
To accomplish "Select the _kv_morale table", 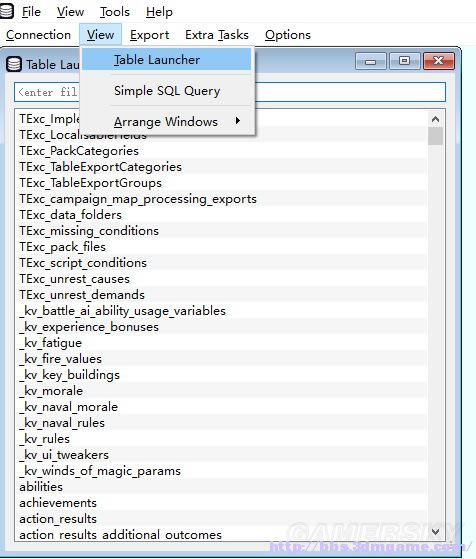I will [223, 391].
